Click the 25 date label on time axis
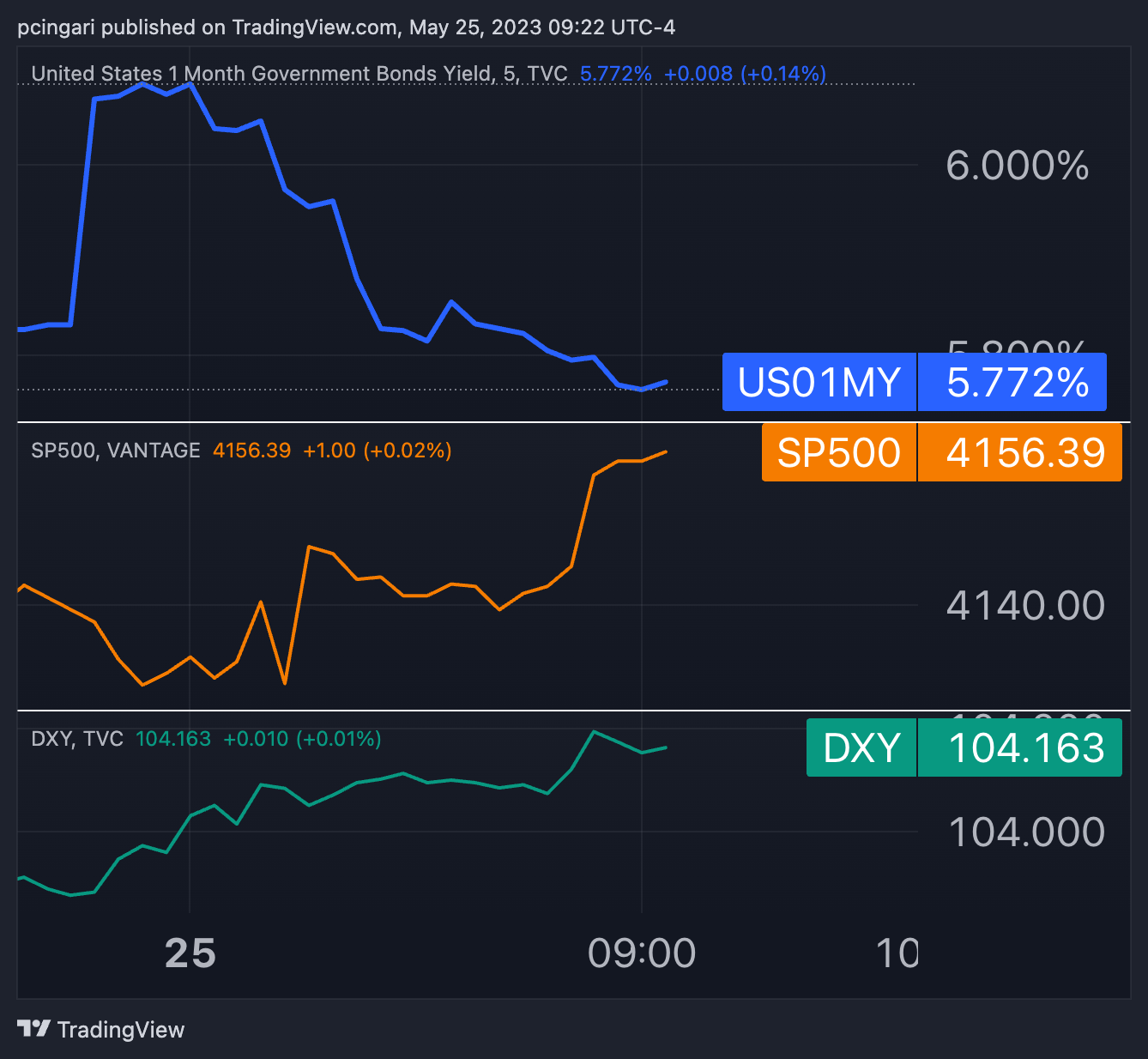The width and height of the screenshot is (1148, 1059). [190, 953]
